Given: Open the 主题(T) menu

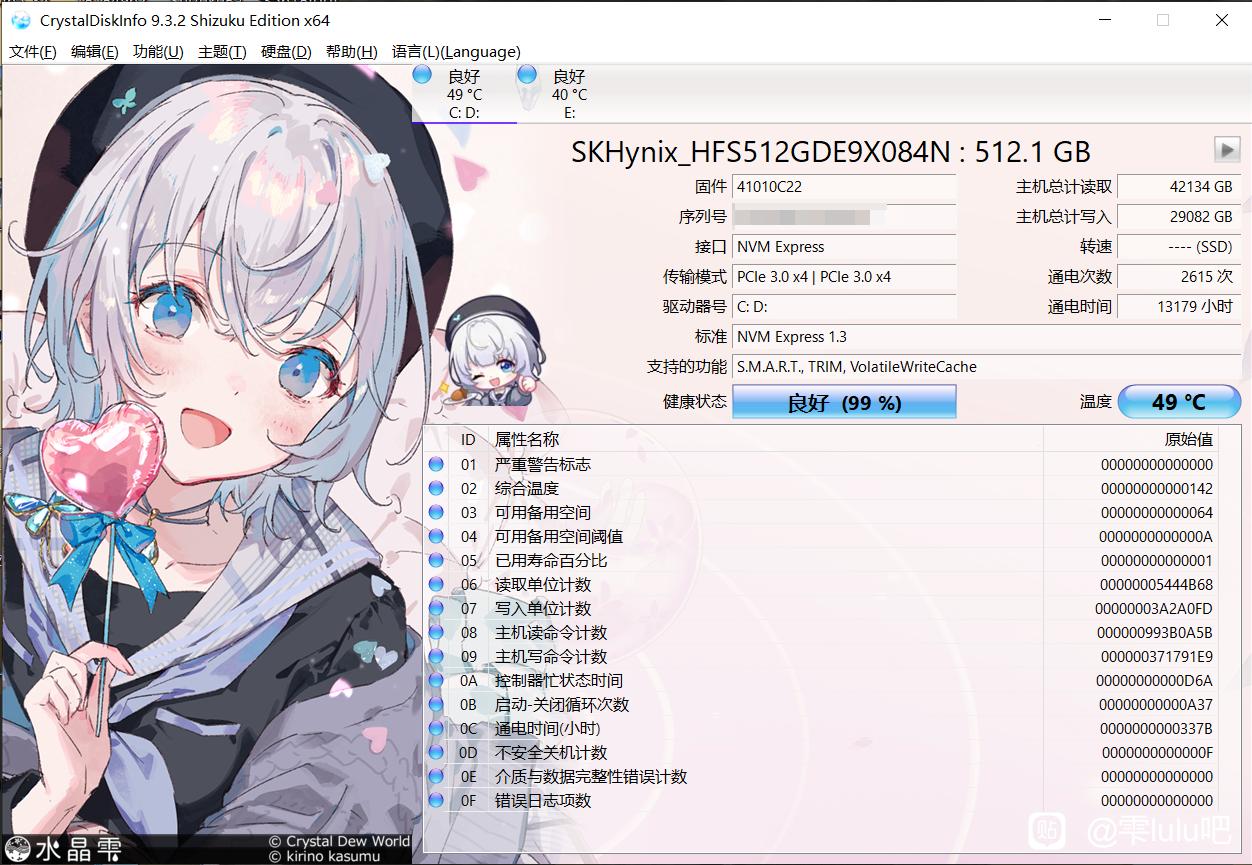Looking at the screenshot, I should click(222, 52).
